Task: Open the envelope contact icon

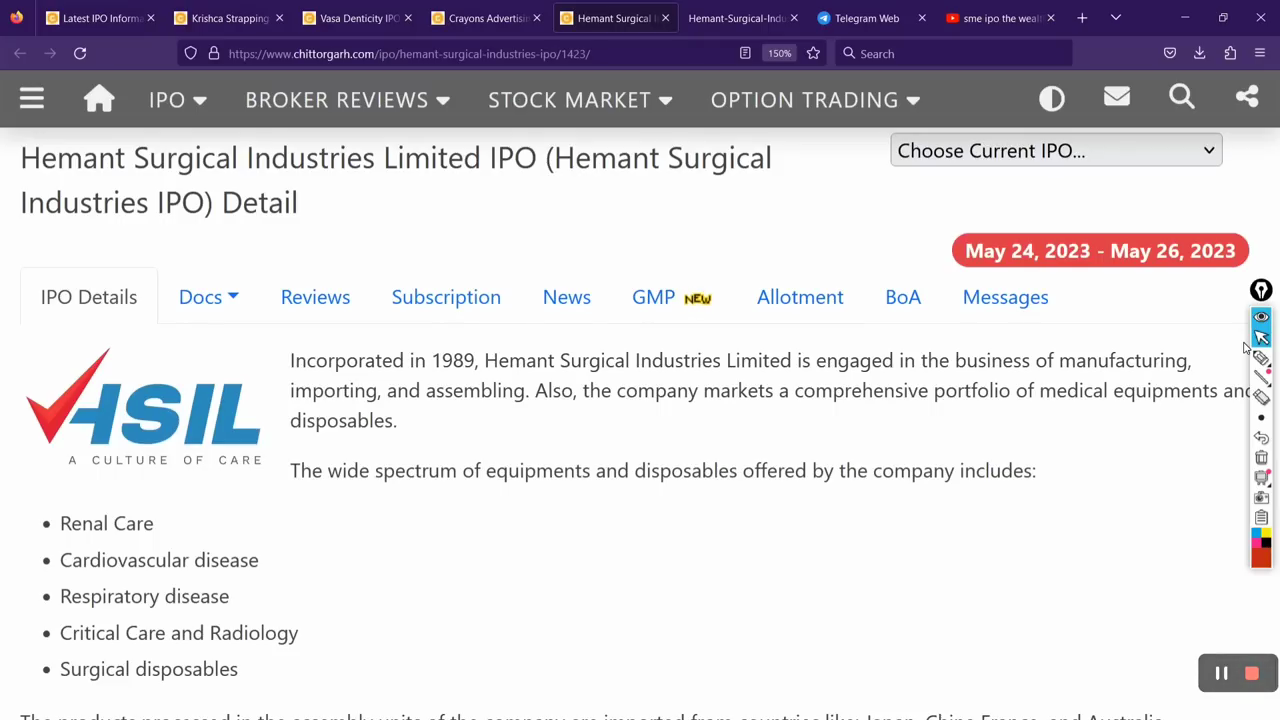Action: tap(1116, 97)
